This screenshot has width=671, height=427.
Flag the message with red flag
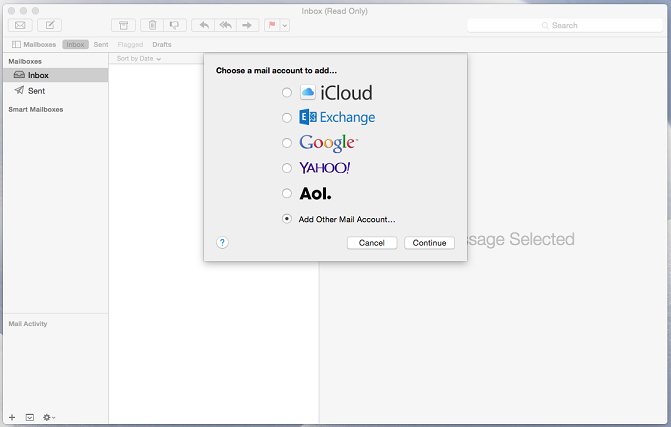pyautogui.click(x=272, y=25)
